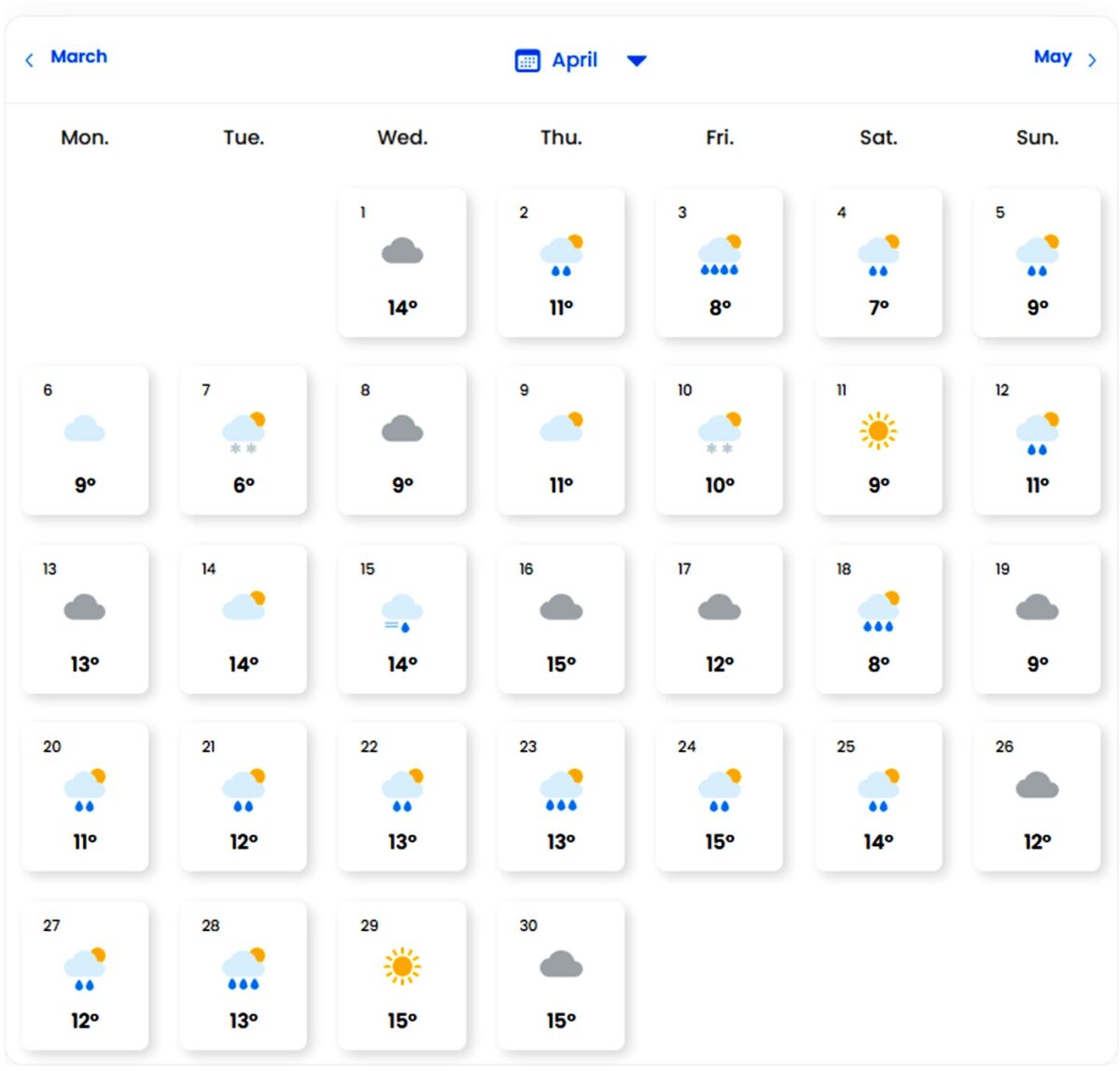Open the April month dropdown arrow

(637, 61)
